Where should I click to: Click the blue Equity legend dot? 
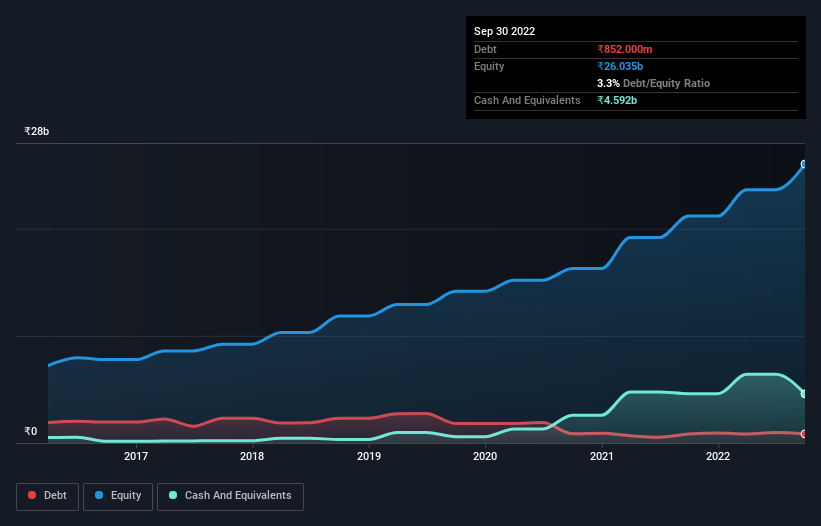99,495
